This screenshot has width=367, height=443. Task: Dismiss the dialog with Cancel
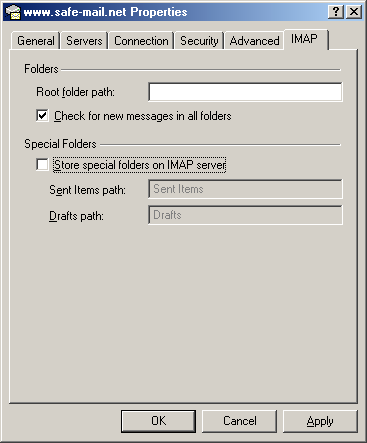pos(240,421)
